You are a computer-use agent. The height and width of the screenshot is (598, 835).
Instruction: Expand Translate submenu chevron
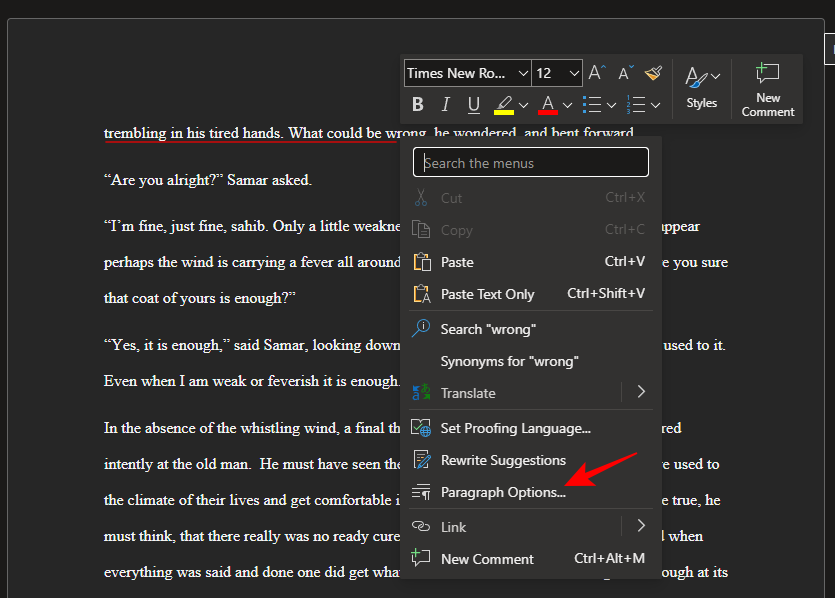(641, 392)
